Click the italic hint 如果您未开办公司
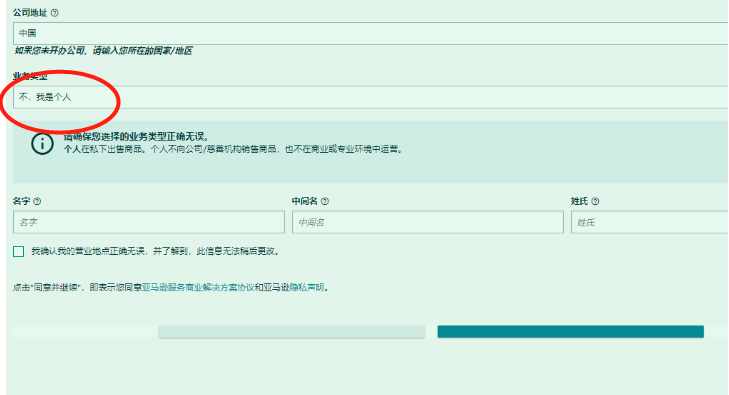 click(50, 51)
